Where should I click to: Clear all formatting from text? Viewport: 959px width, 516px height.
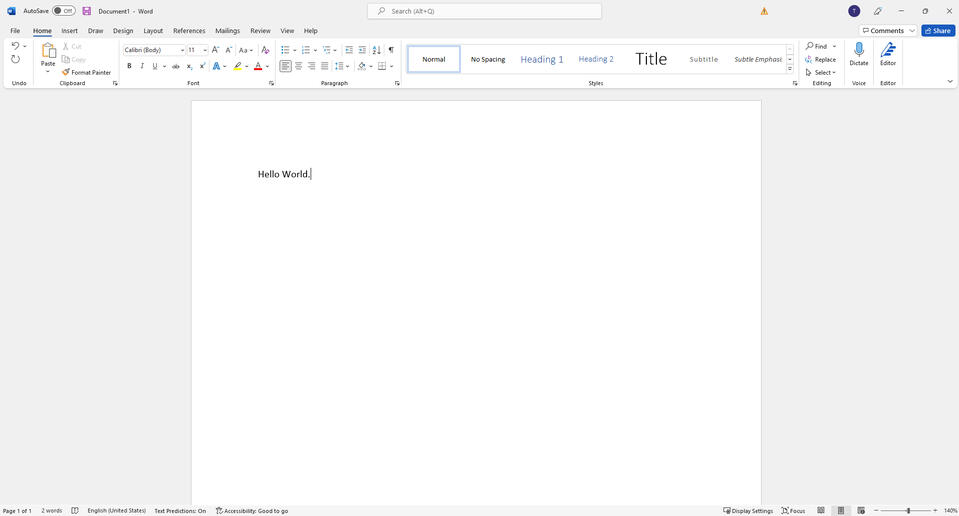[x=265, y=50]
